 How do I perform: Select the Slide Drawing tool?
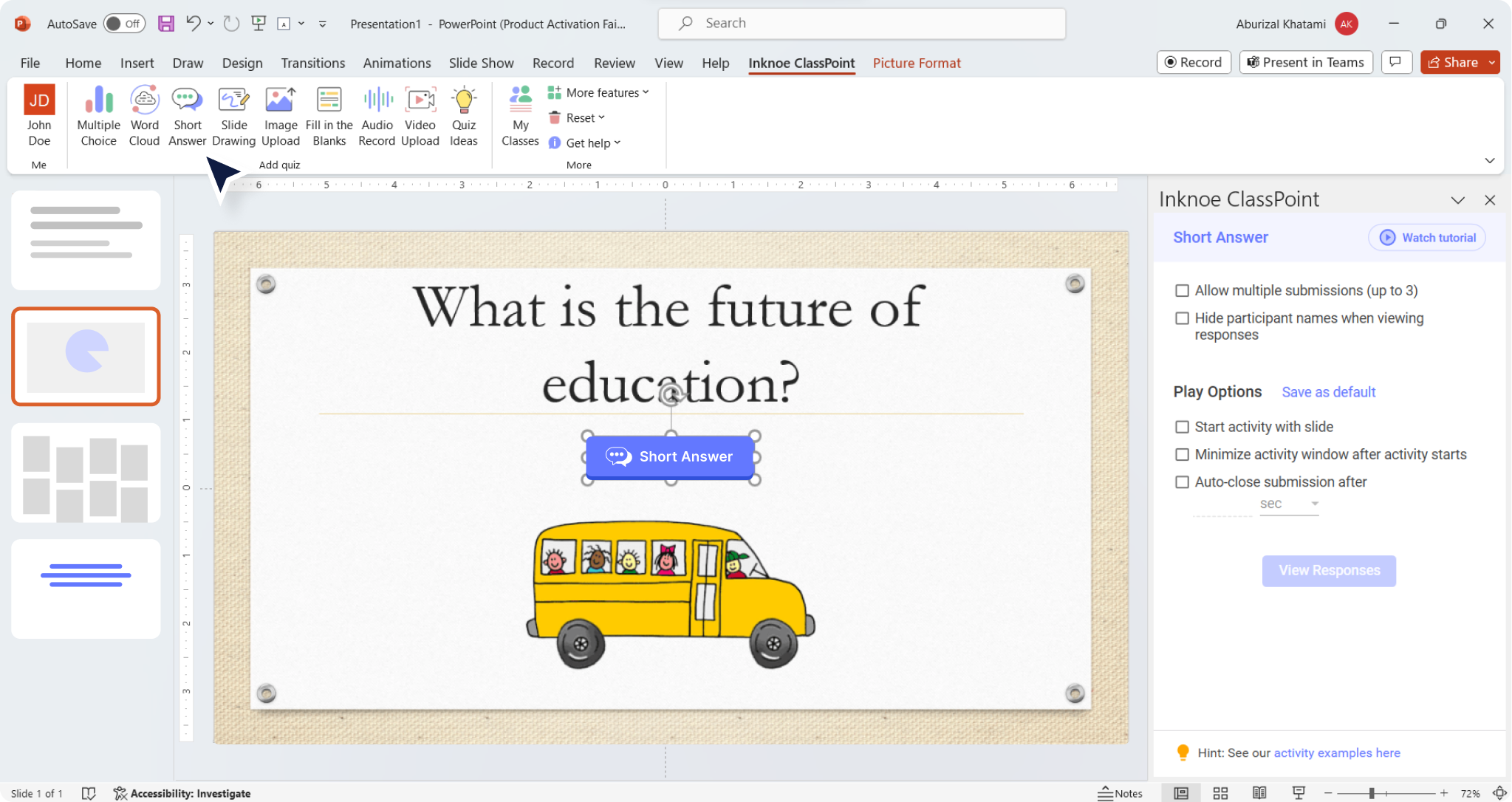pyautogui.click(x=233, y=114)
